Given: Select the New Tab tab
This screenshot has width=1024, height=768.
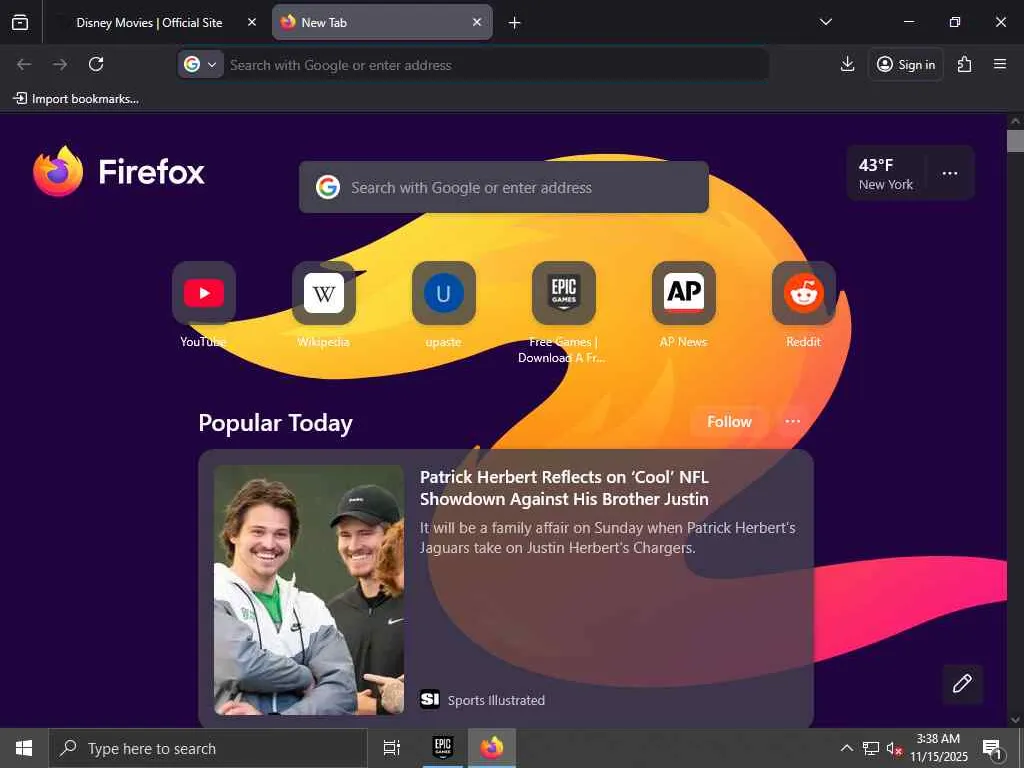Looking at the screenshot, I should 382,22.
